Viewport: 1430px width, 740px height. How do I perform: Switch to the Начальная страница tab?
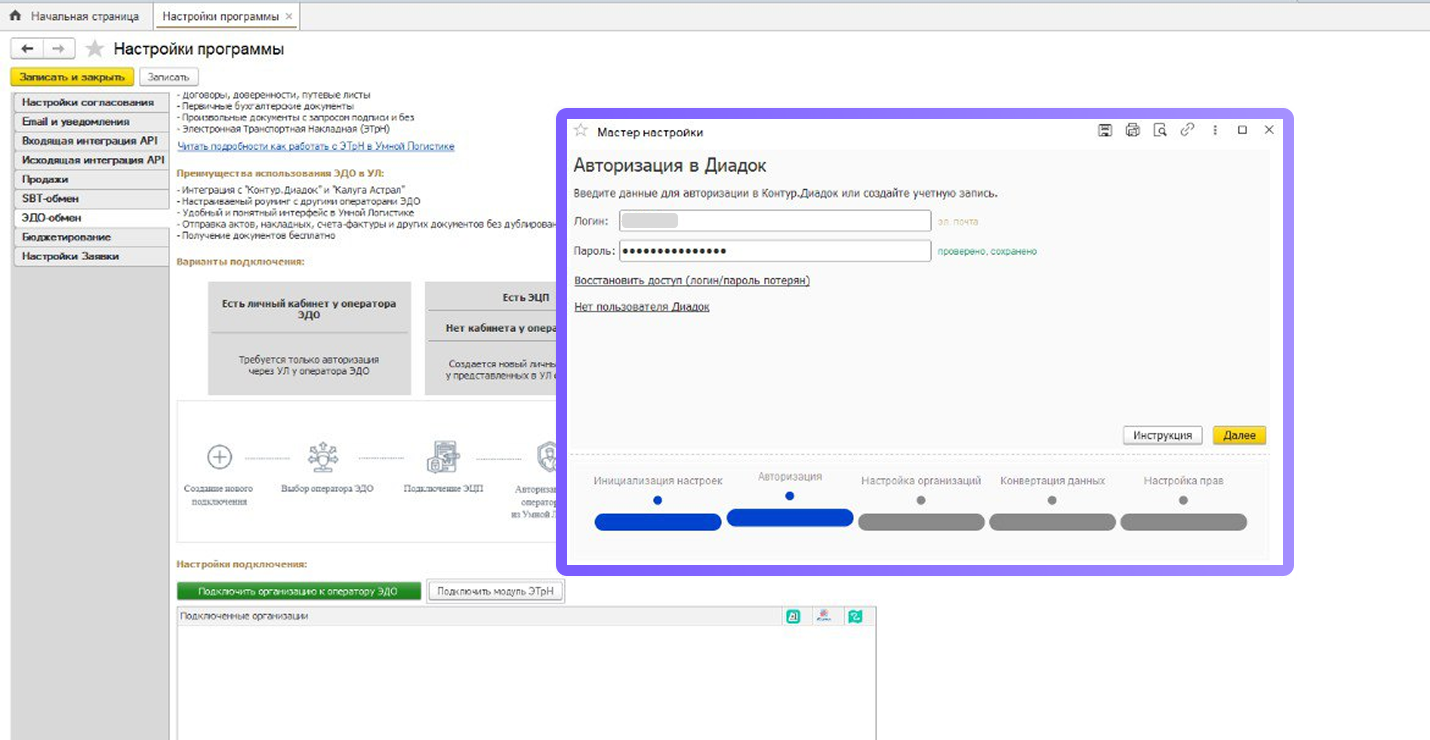(x=77, y=17)
